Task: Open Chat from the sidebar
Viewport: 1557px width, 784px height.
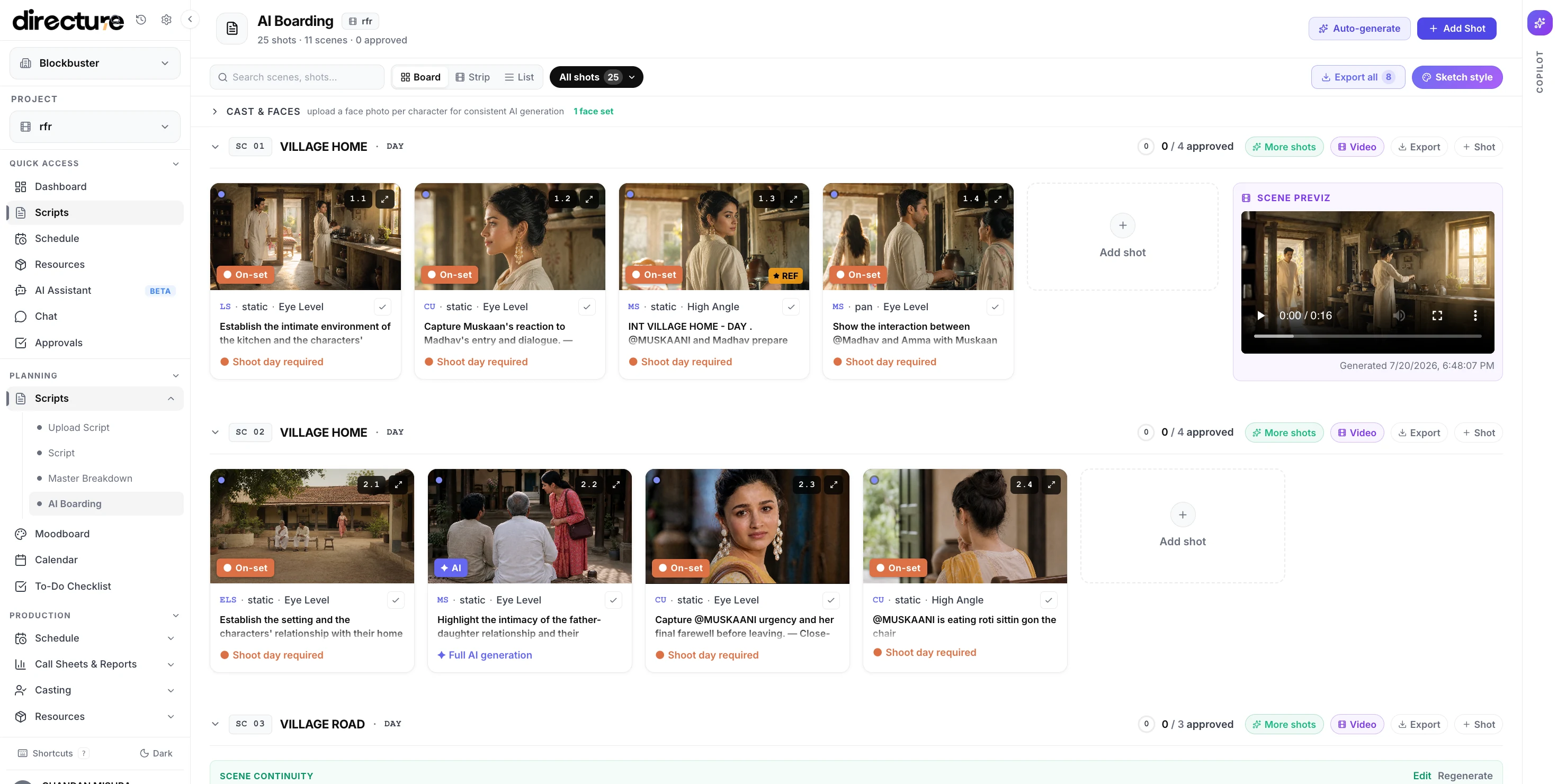Action: (x=95, y=317)
